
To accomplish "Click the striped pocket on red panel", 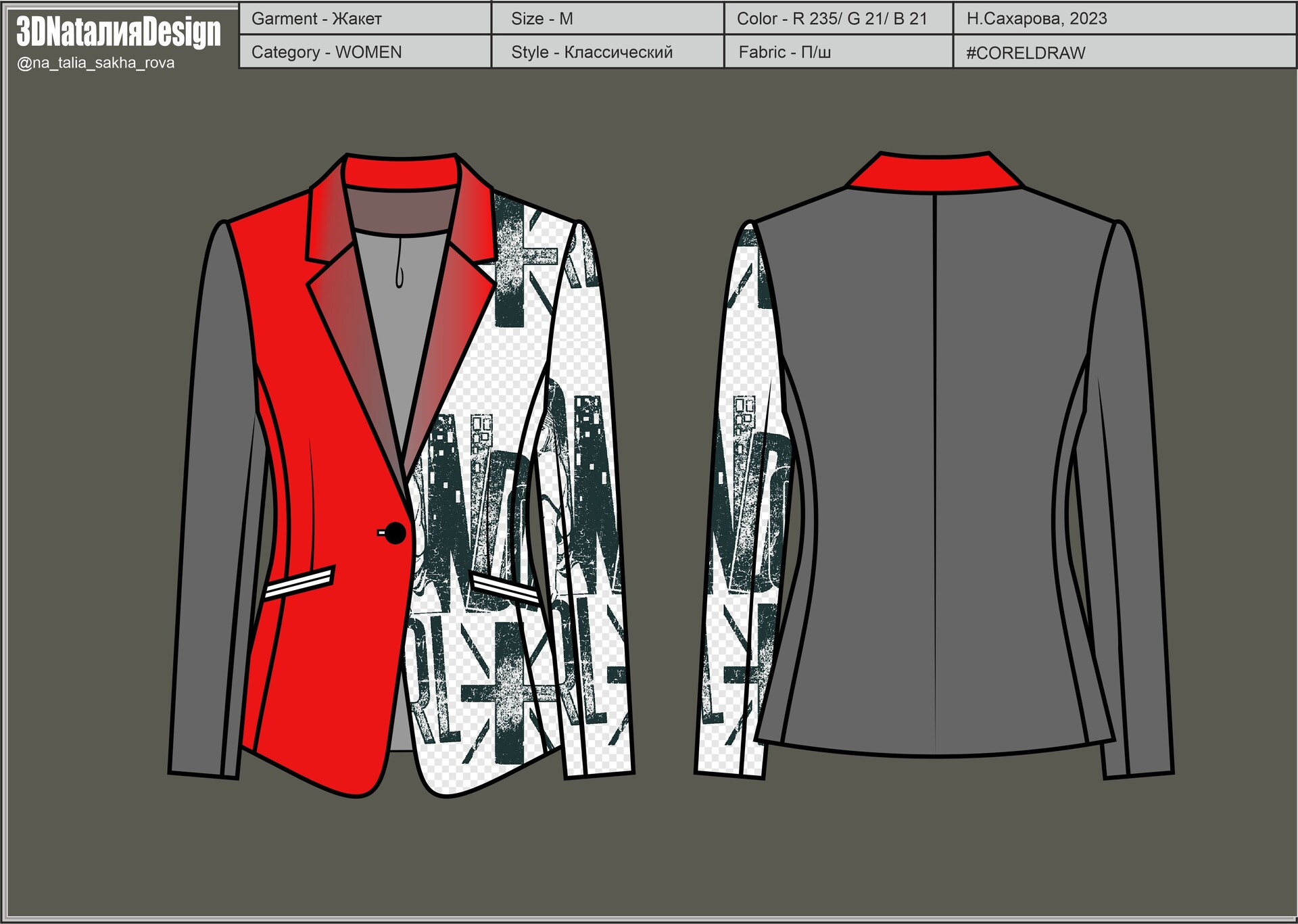I will point(299,583).
